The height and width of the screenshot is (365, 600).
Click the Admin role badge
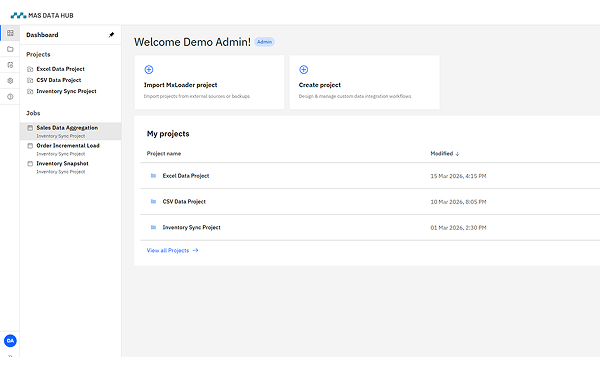point(264,42)
